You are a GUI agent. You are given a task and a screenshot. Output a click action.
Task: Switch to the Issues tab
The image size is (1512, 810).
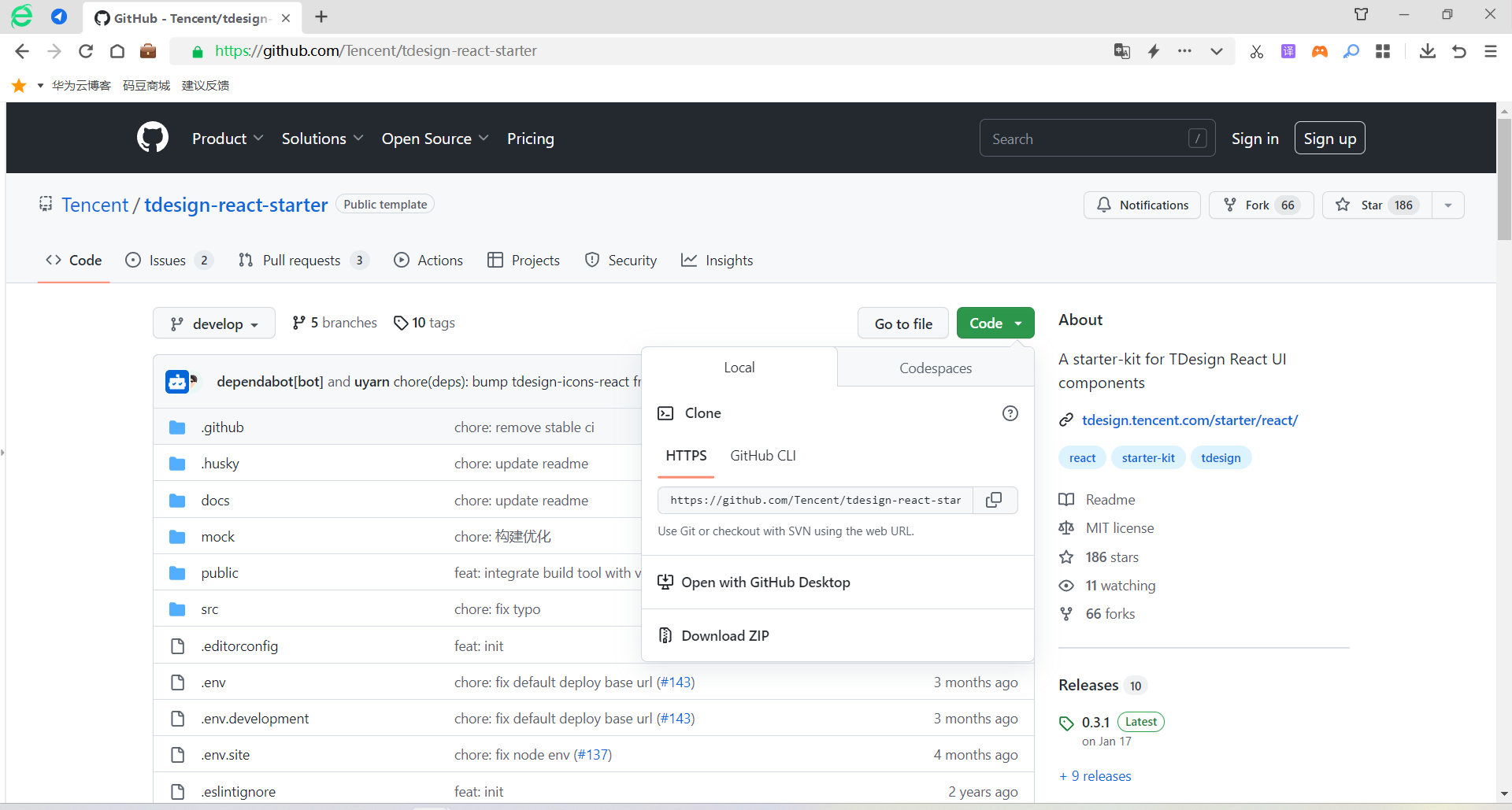tap(169, 261)
